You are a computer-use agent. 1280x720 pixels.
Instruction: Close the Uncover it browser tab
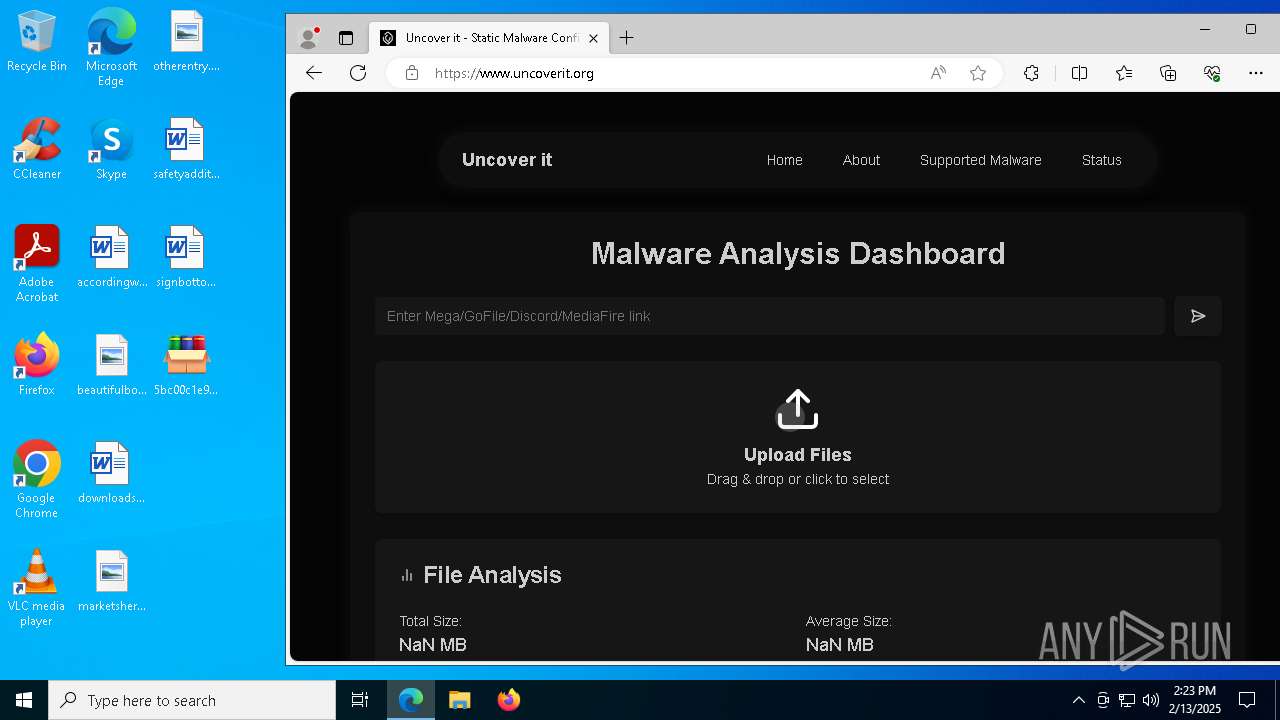click(593, 38)
